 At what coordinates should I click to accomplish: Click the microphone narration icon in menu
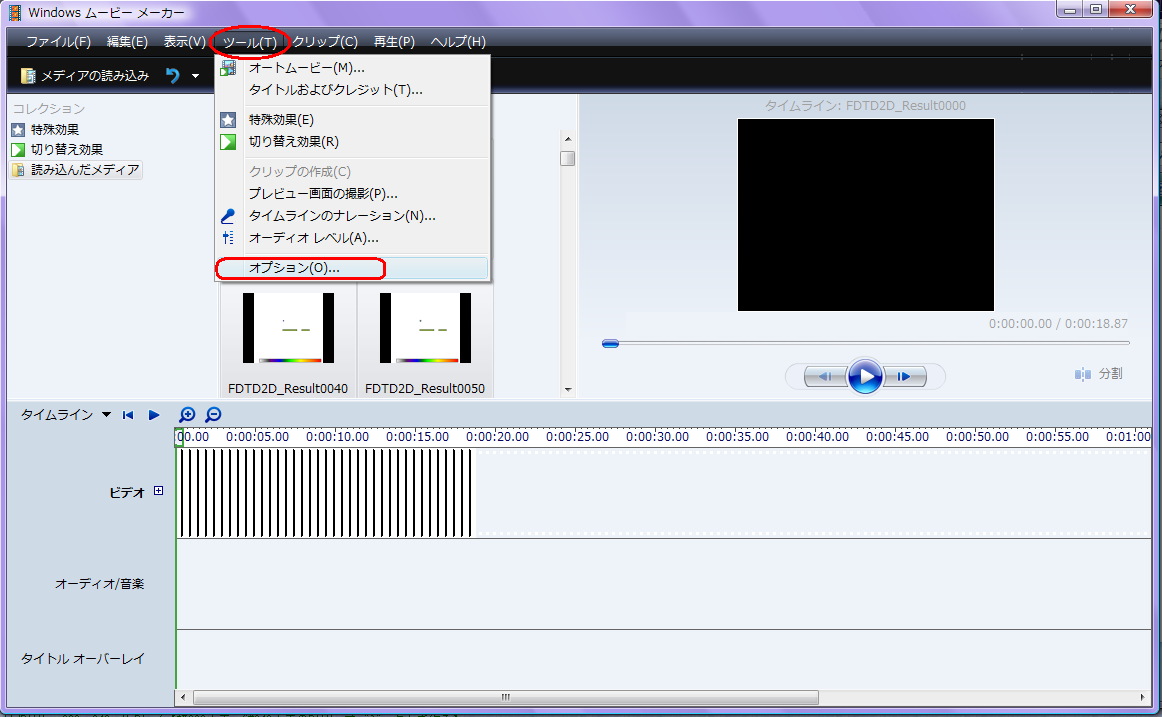[228, 216]
